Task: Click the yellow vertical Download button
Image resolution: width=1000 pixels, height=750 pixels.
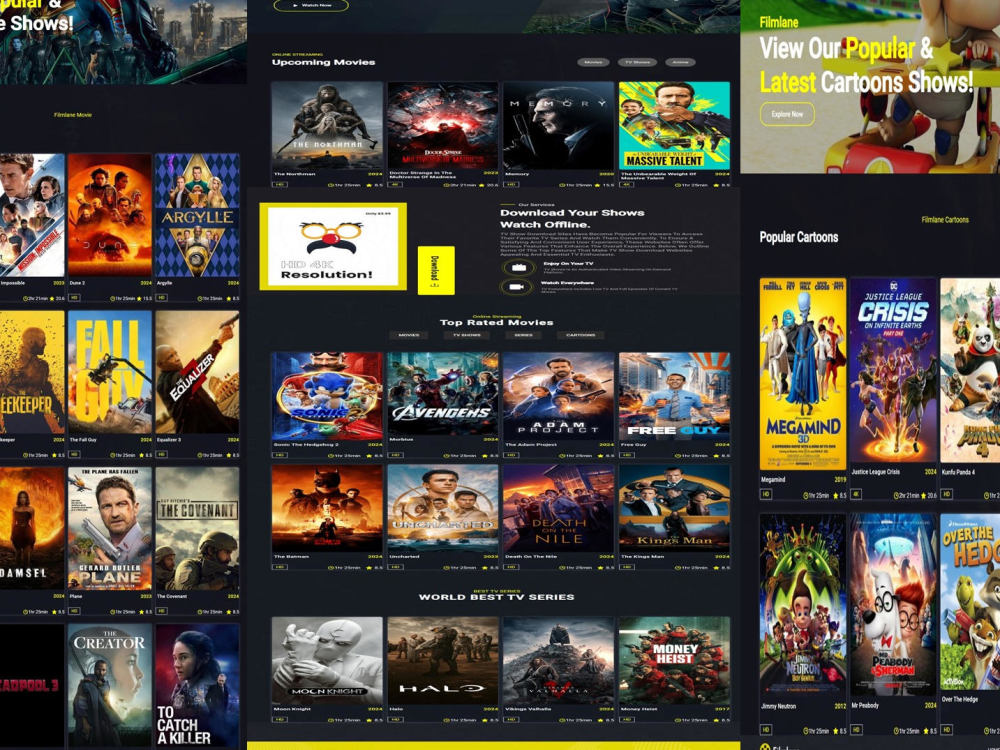Action: pyautogui.click(x=436, y=270)
